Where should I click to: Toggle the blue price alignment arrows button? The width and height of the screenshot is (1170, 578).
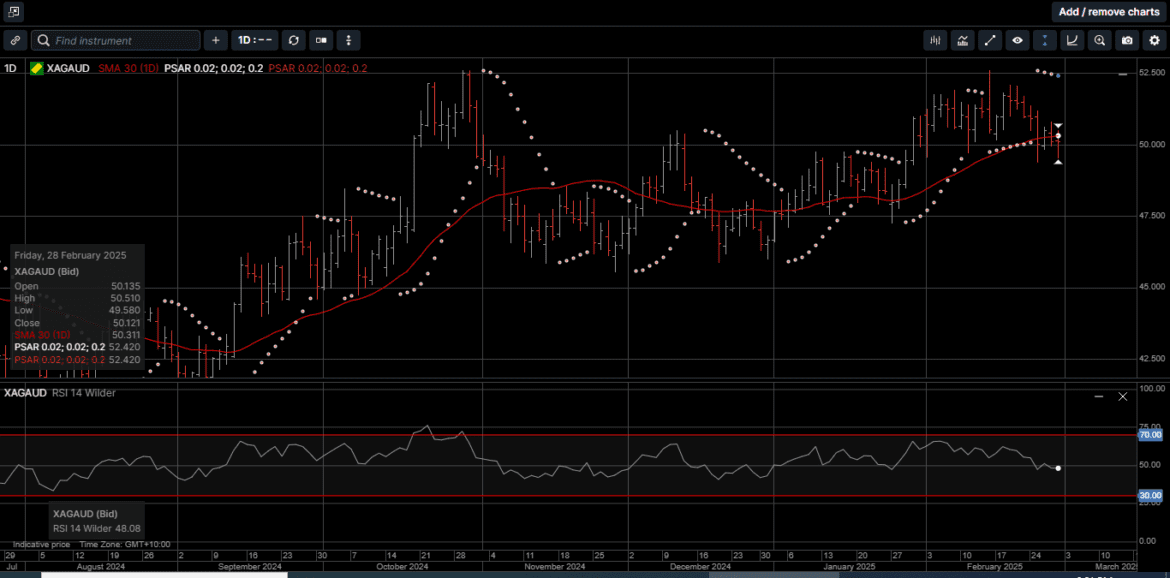point(1044,41)
